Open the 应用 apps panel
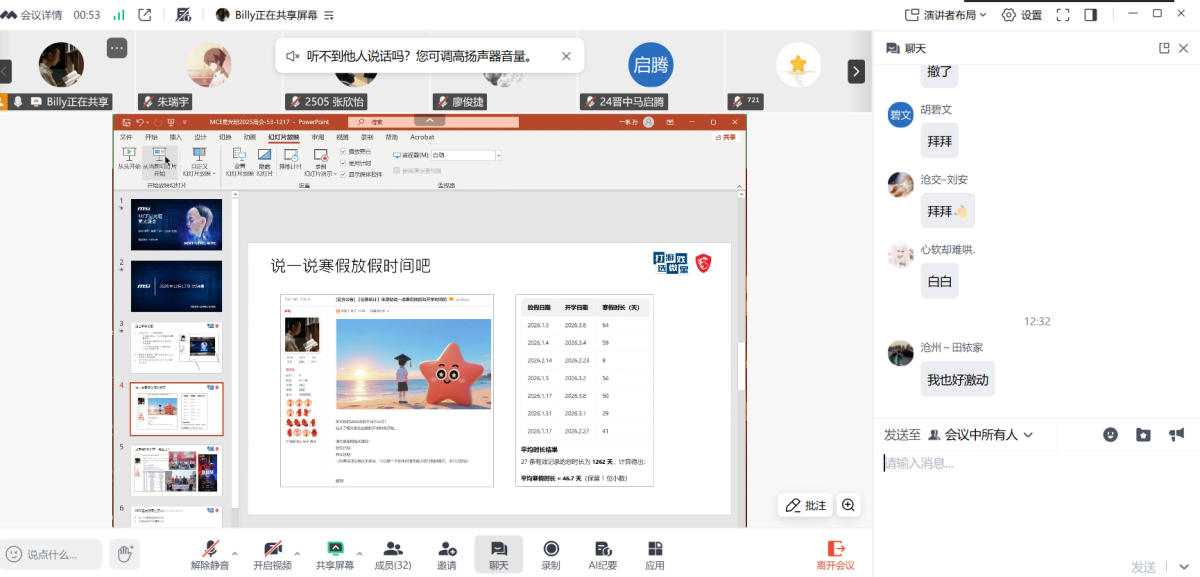 (654, 553)
